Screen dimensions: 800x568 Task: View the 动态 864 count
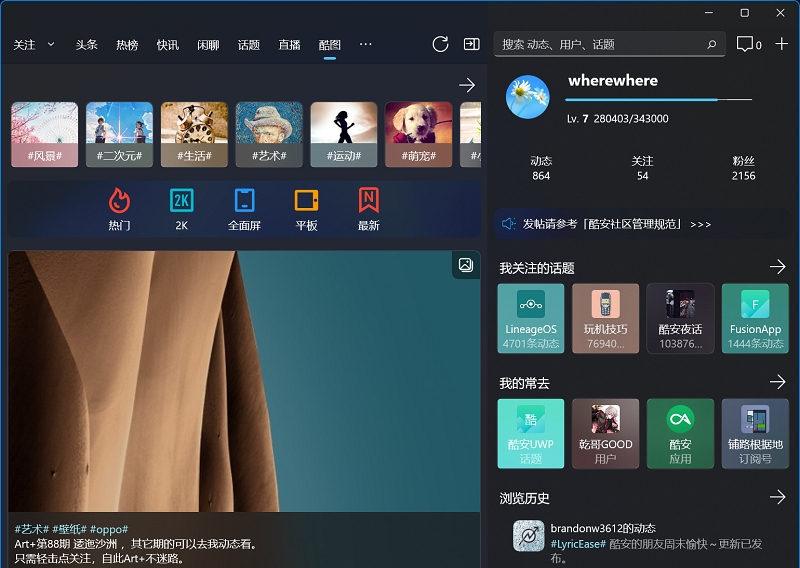pyautogui.click(x=541, y=168)
